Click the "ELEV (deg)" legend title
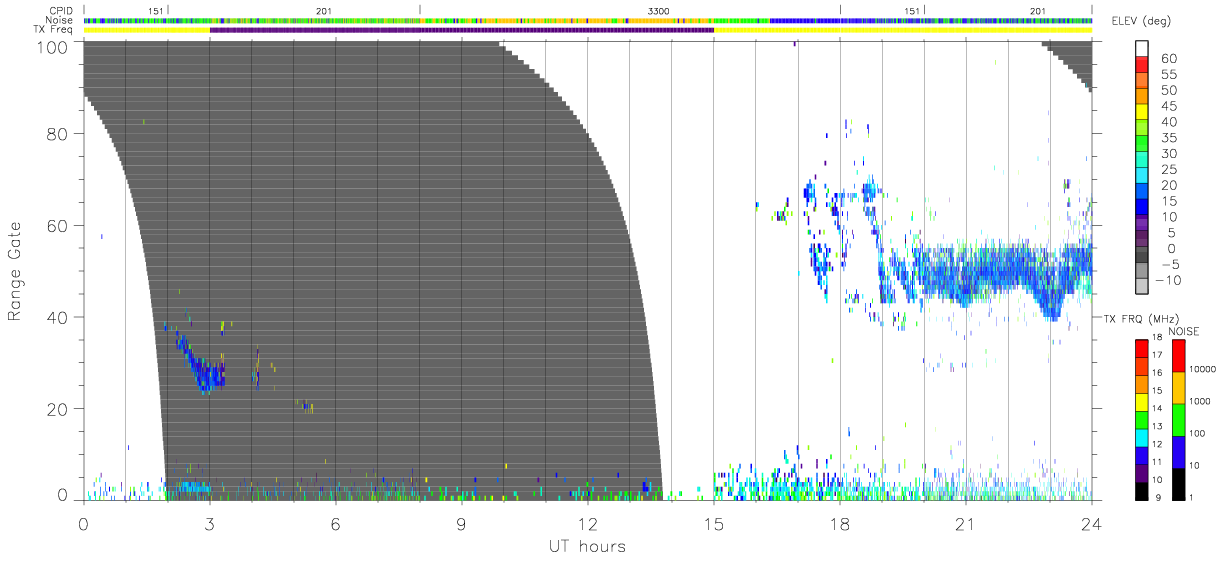1228x567 pixels. coord(1139,22)
